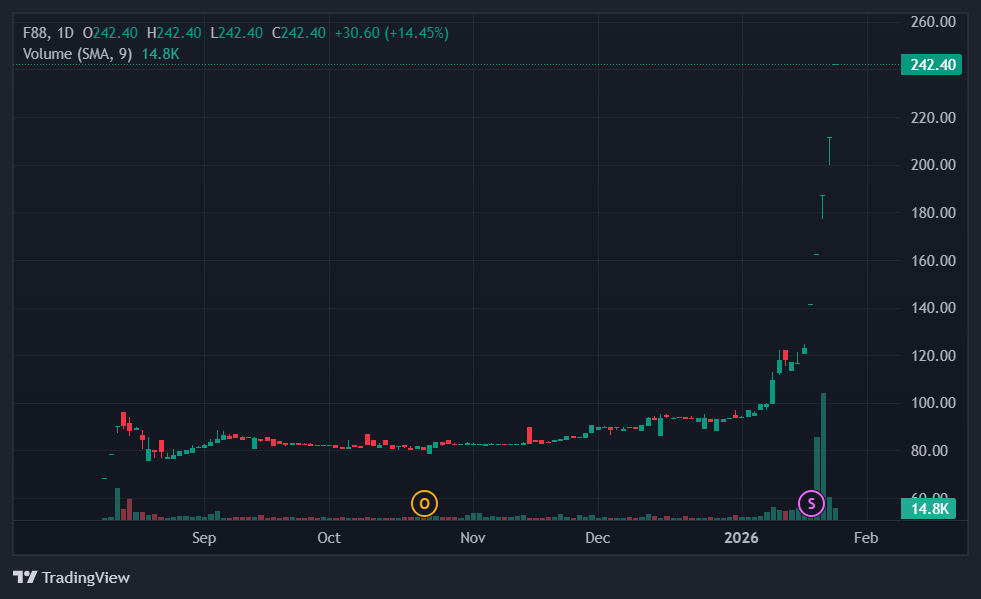Click the Feb label on the time axis
This screenshot has width=981, height=599.
click(x=865, y=538)
